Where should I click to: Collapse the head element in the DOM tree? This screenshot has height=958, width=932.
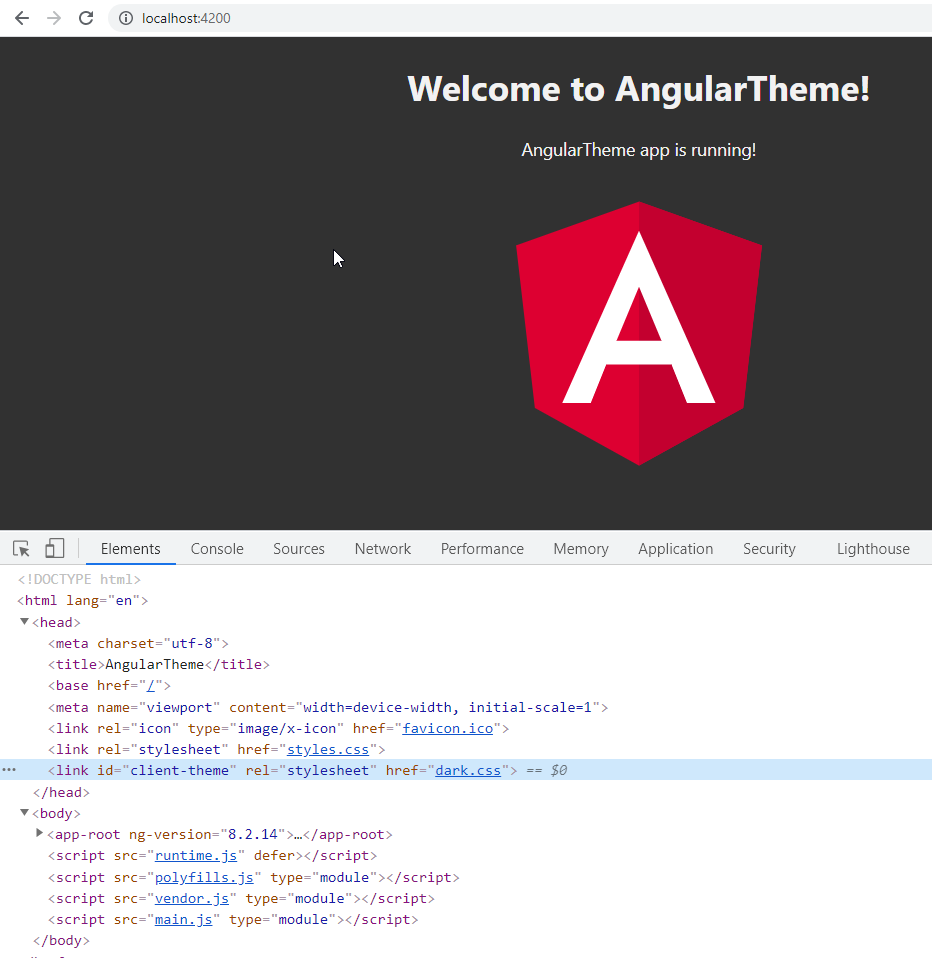[x=24, y=621]
